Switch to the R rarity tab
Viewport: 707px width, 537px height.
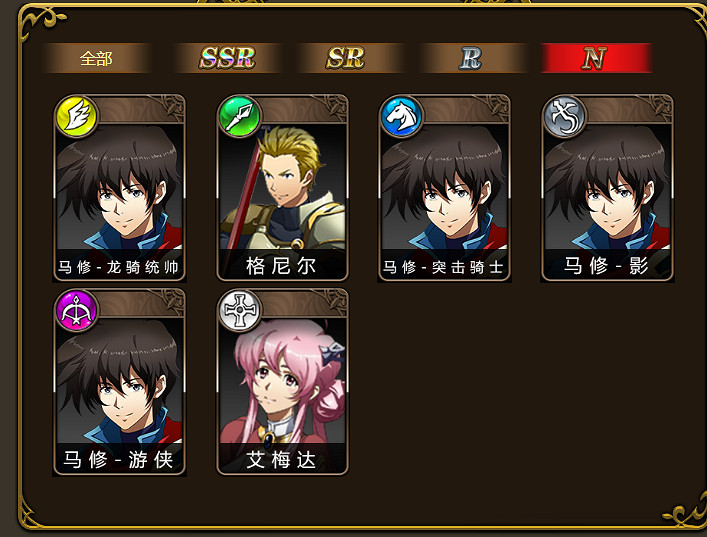tap(471, 58)
